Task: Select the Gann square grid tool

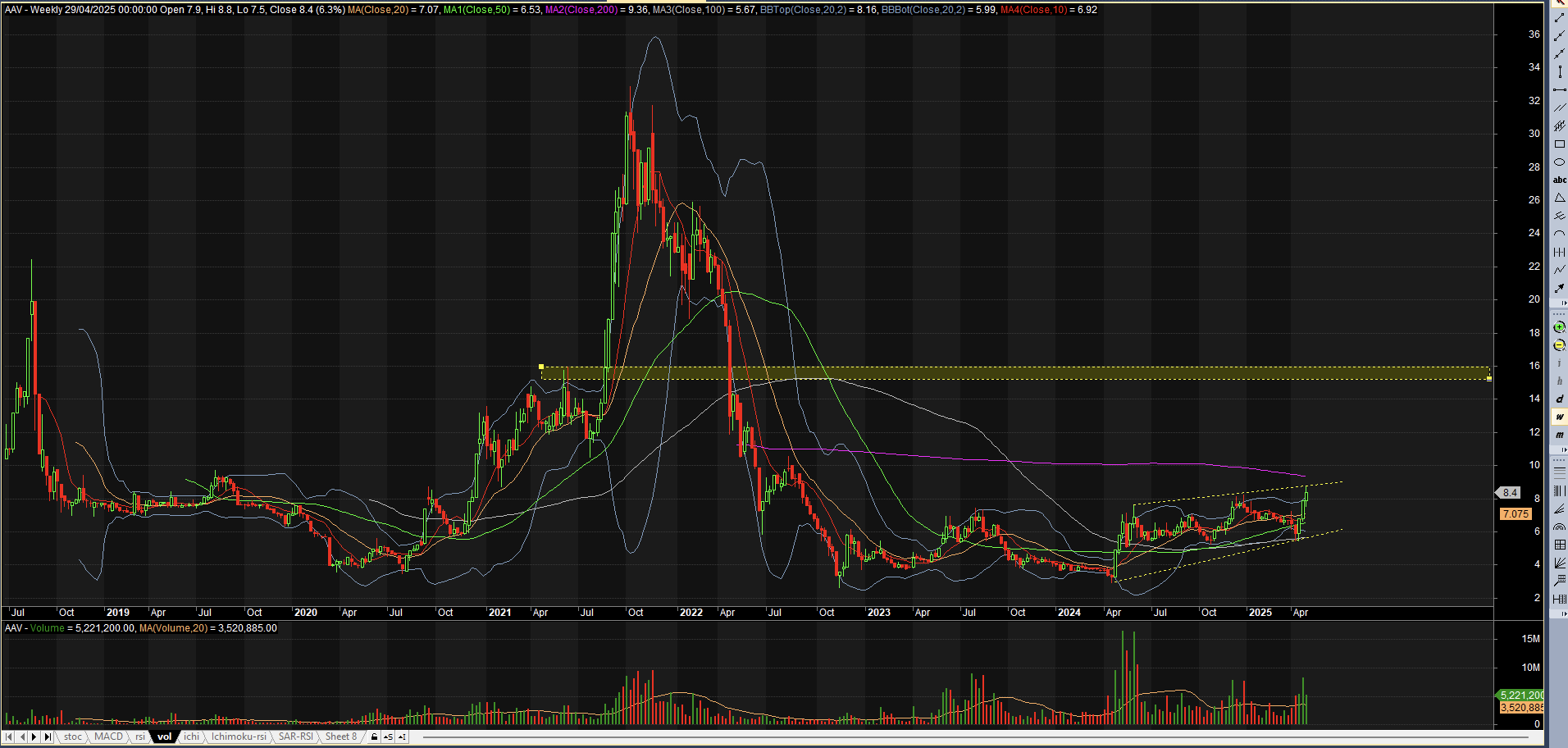Action: [1559, 545]
